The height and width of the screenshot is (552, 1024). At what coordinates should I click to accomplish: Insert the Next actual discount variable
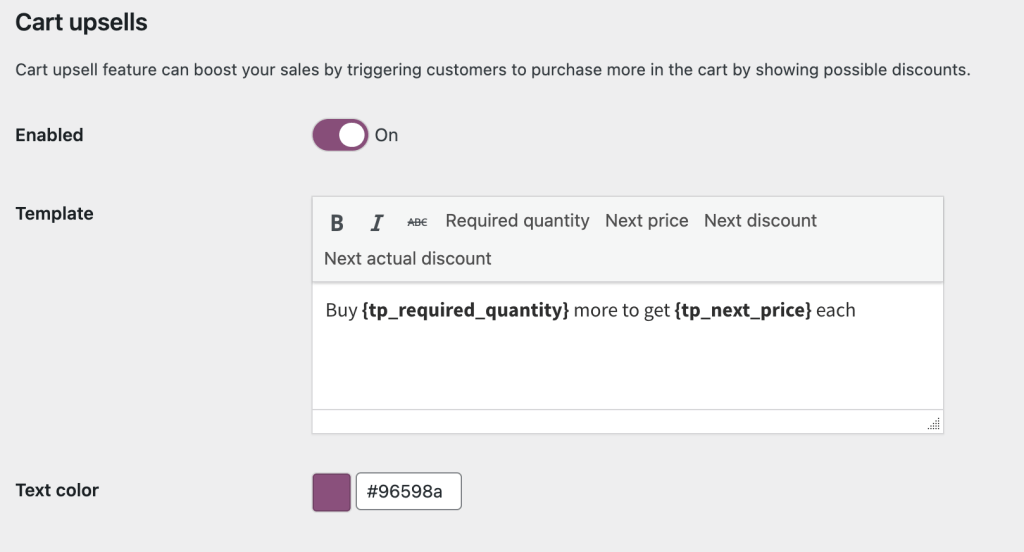coord(407,259)
